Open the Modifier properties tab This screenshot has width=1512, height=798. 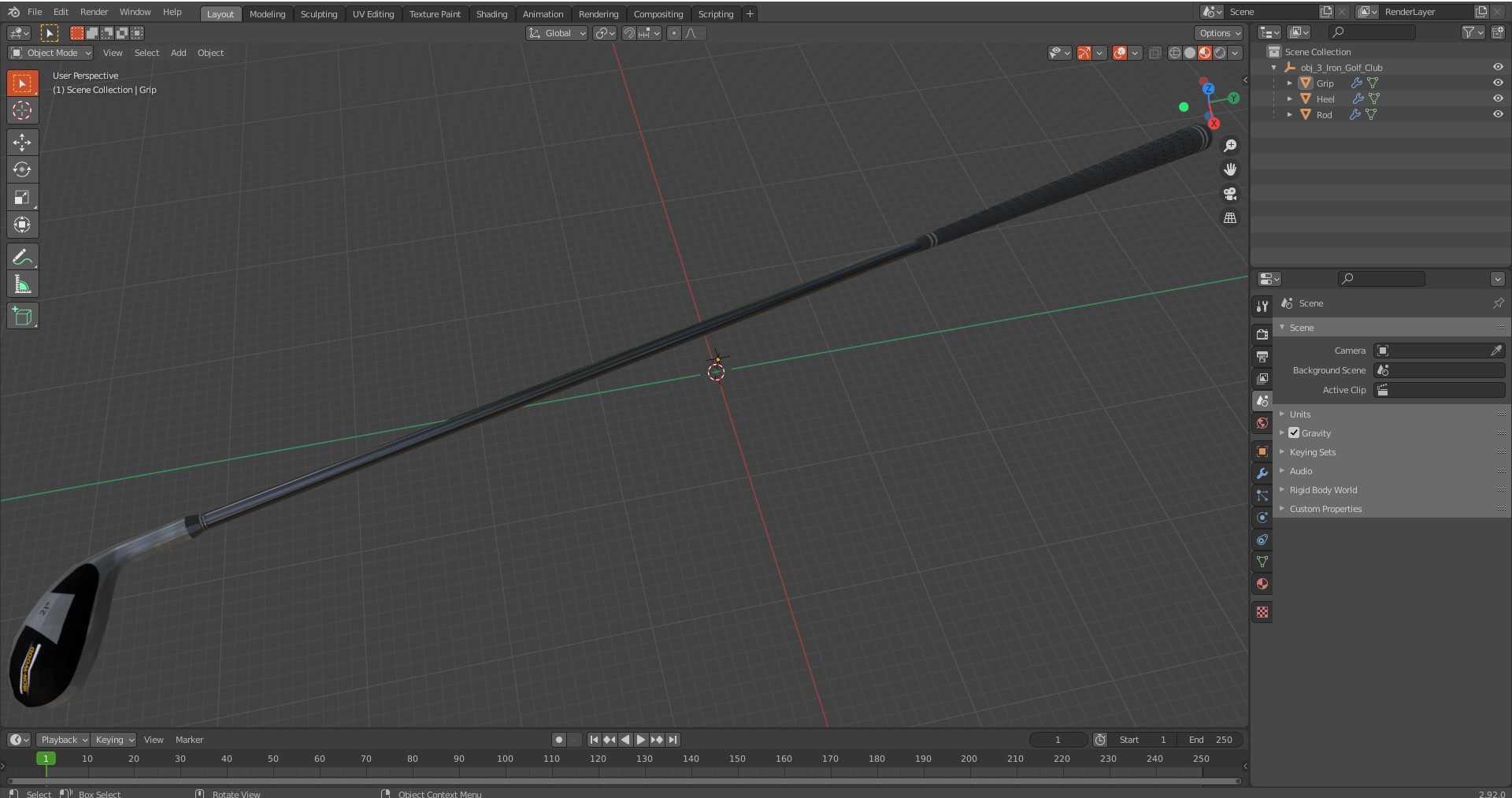tap(1262, 473)
